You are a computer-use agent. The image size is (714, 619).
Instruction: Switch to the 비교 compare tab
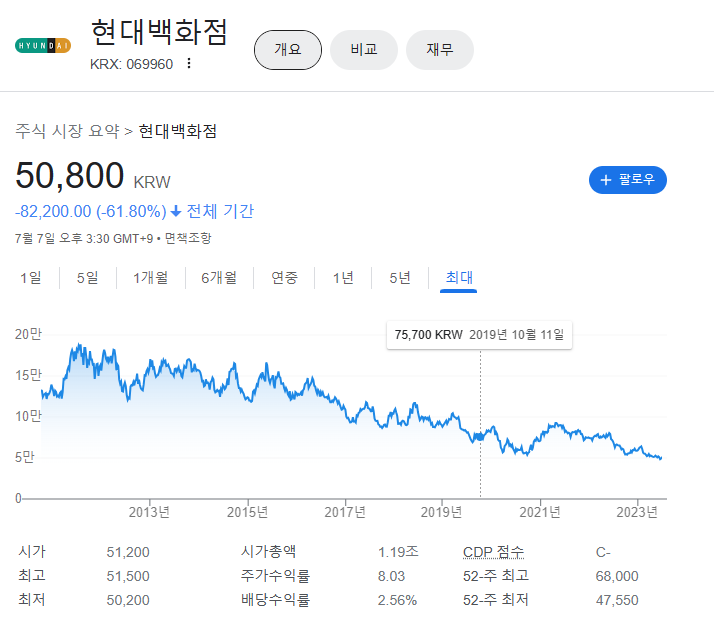point(364,50)
